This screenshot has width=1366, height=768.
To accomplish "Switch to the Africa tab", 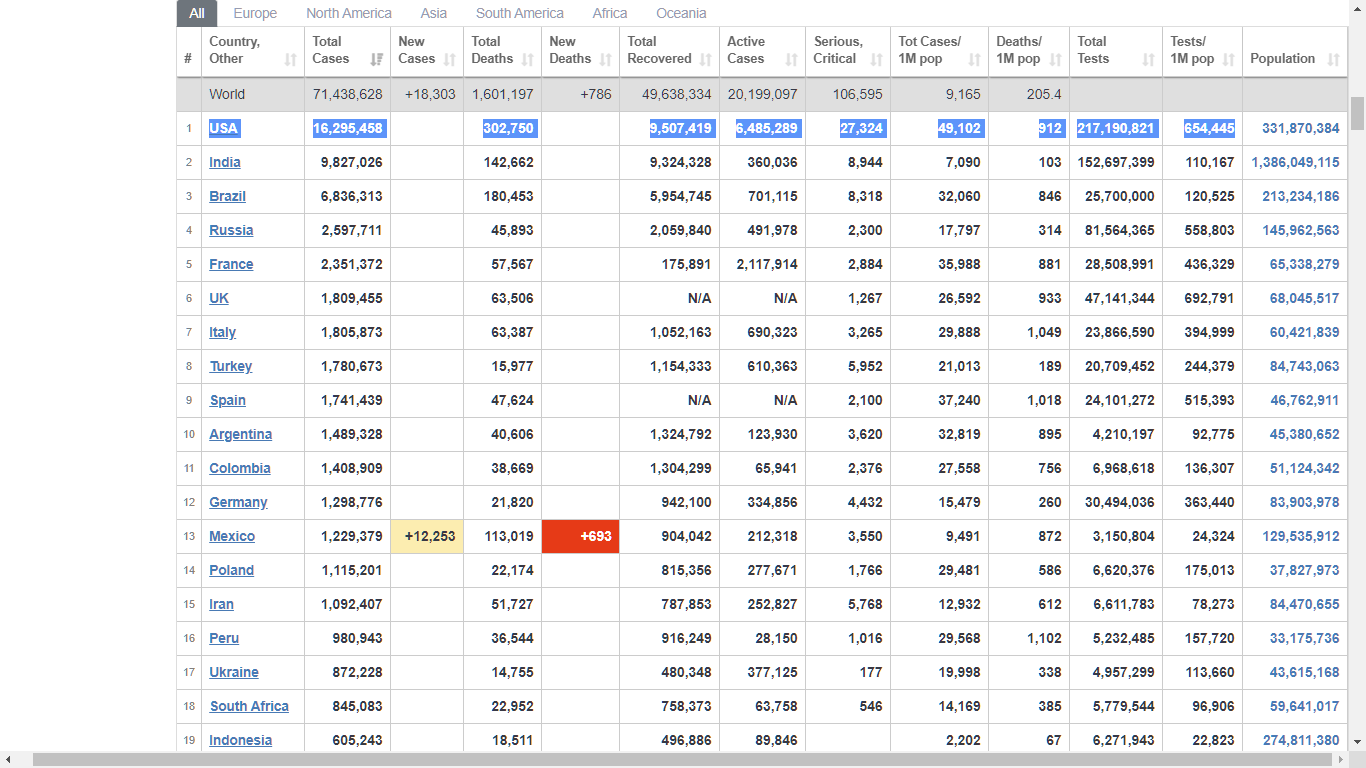I will tap(610, 13).
